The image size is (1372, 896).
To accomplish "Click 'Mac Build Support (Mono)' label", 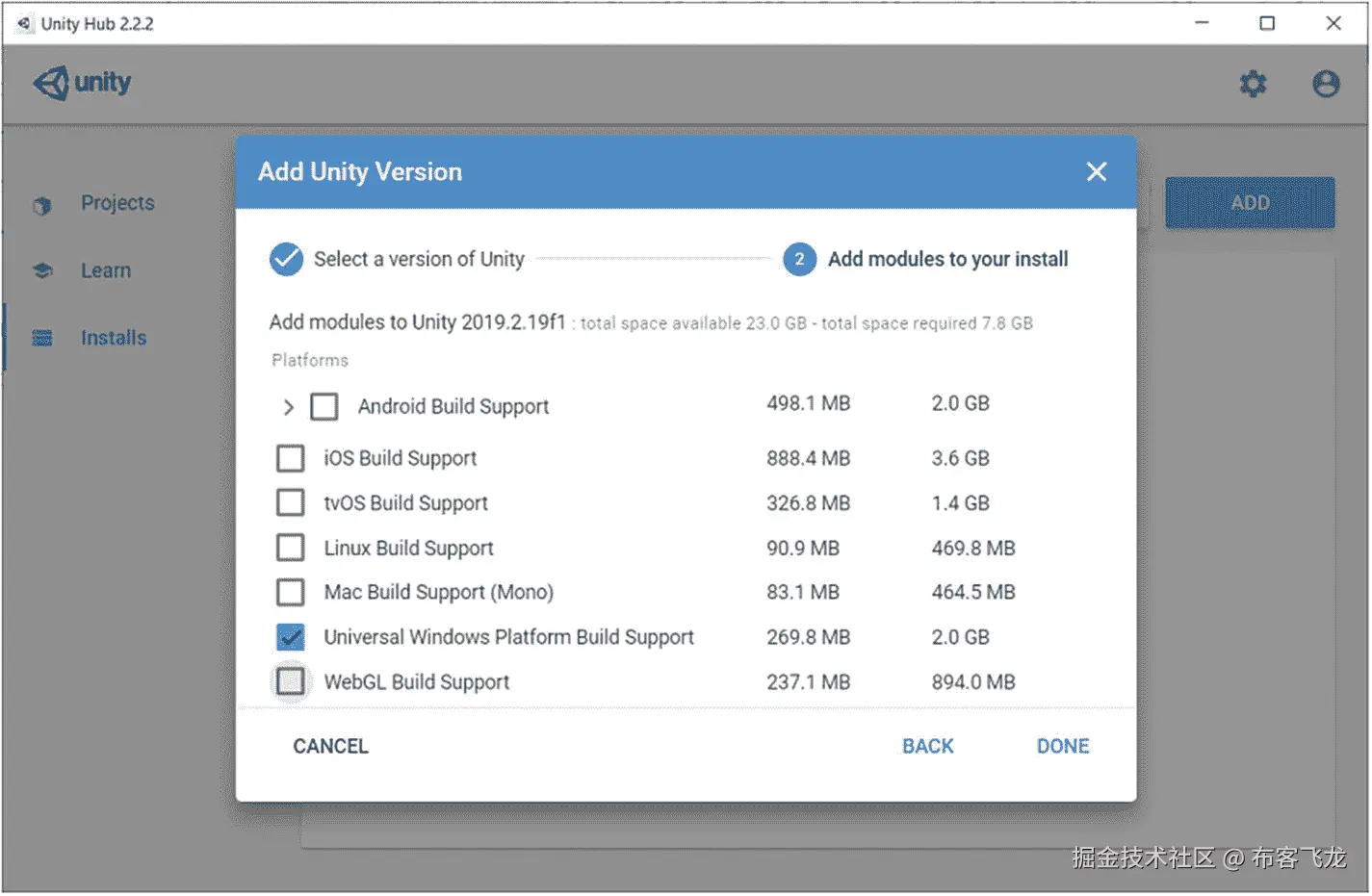I will [438, 593].
